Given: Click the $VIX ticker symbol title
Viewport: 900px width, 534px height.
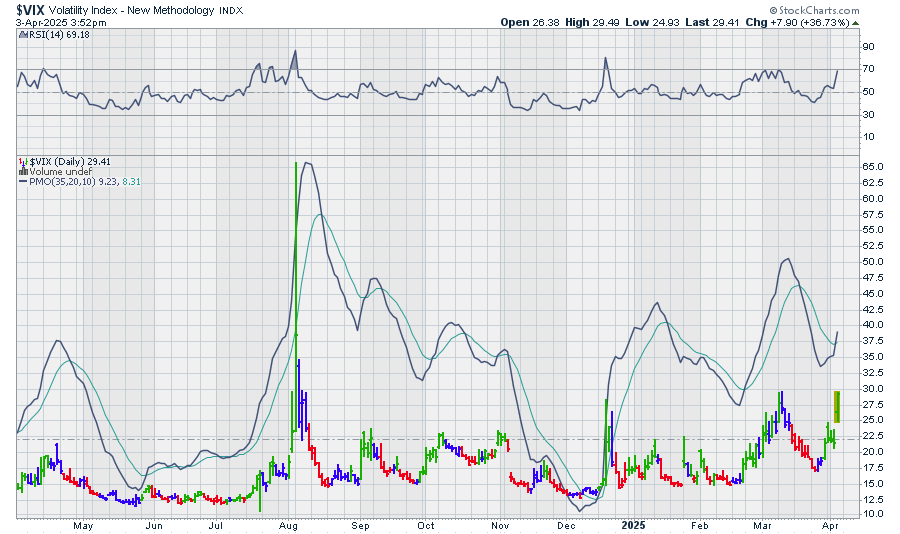Looking at the screenshot, I should [32, 8].
